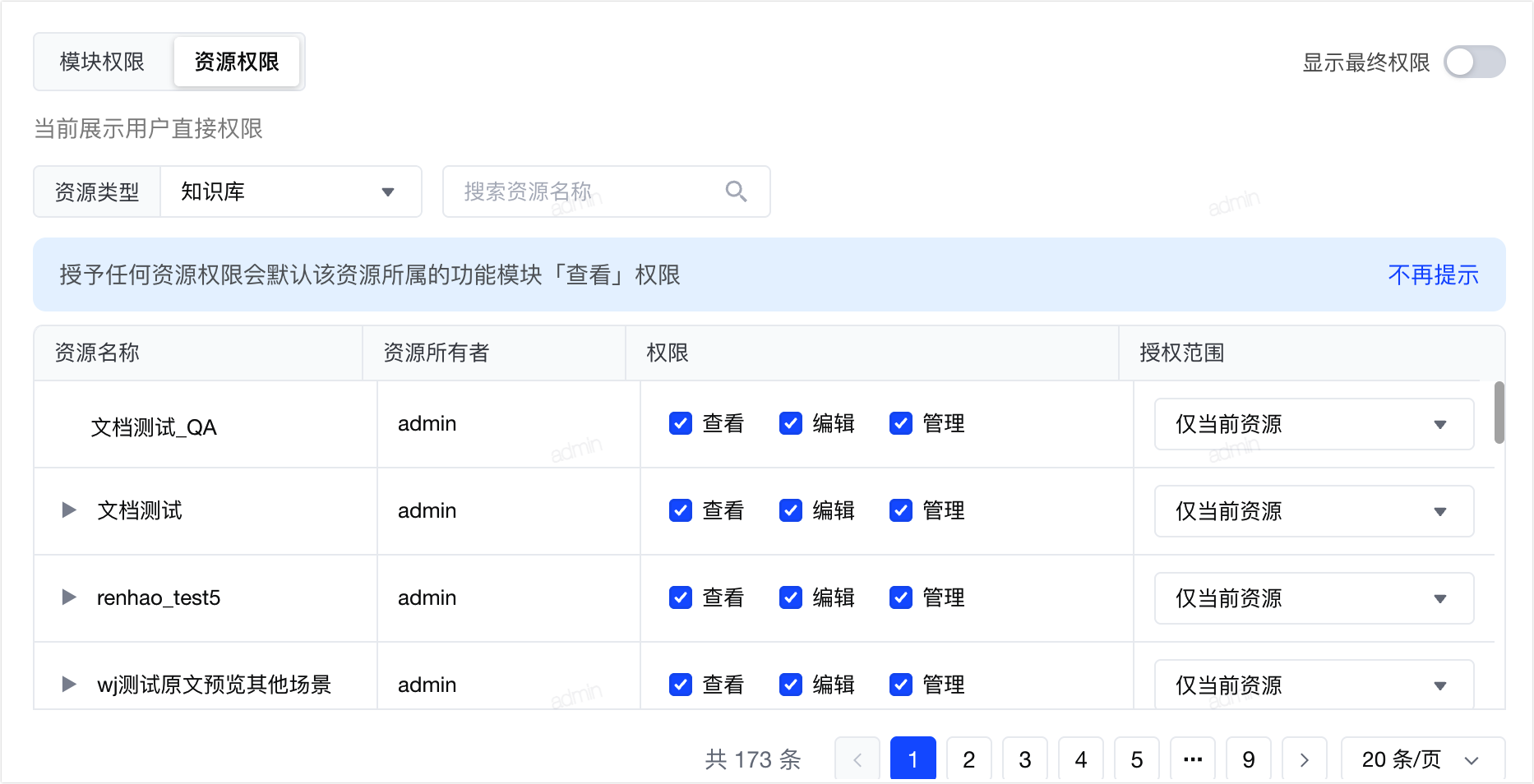Toggle the 显示最终权限 switch
1534x784 pixels.
(1475, 62)
